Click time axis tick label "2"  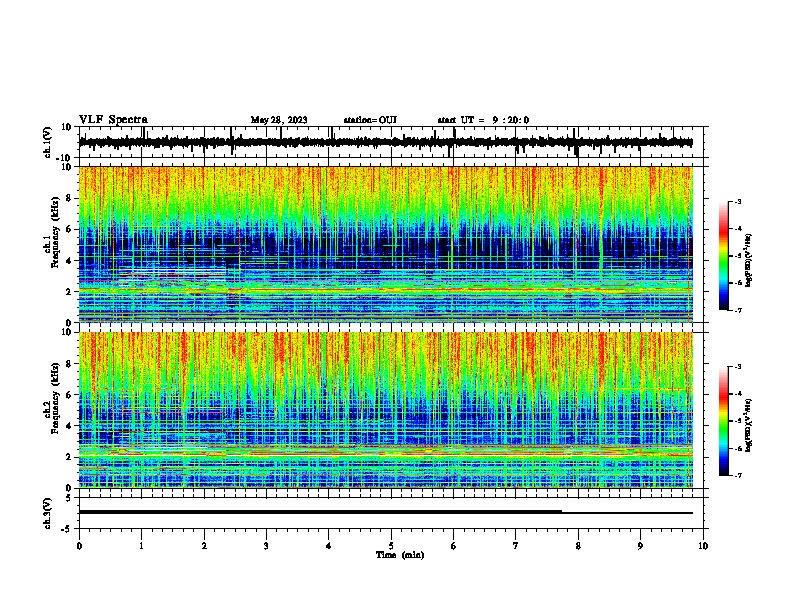pos(204,546)
